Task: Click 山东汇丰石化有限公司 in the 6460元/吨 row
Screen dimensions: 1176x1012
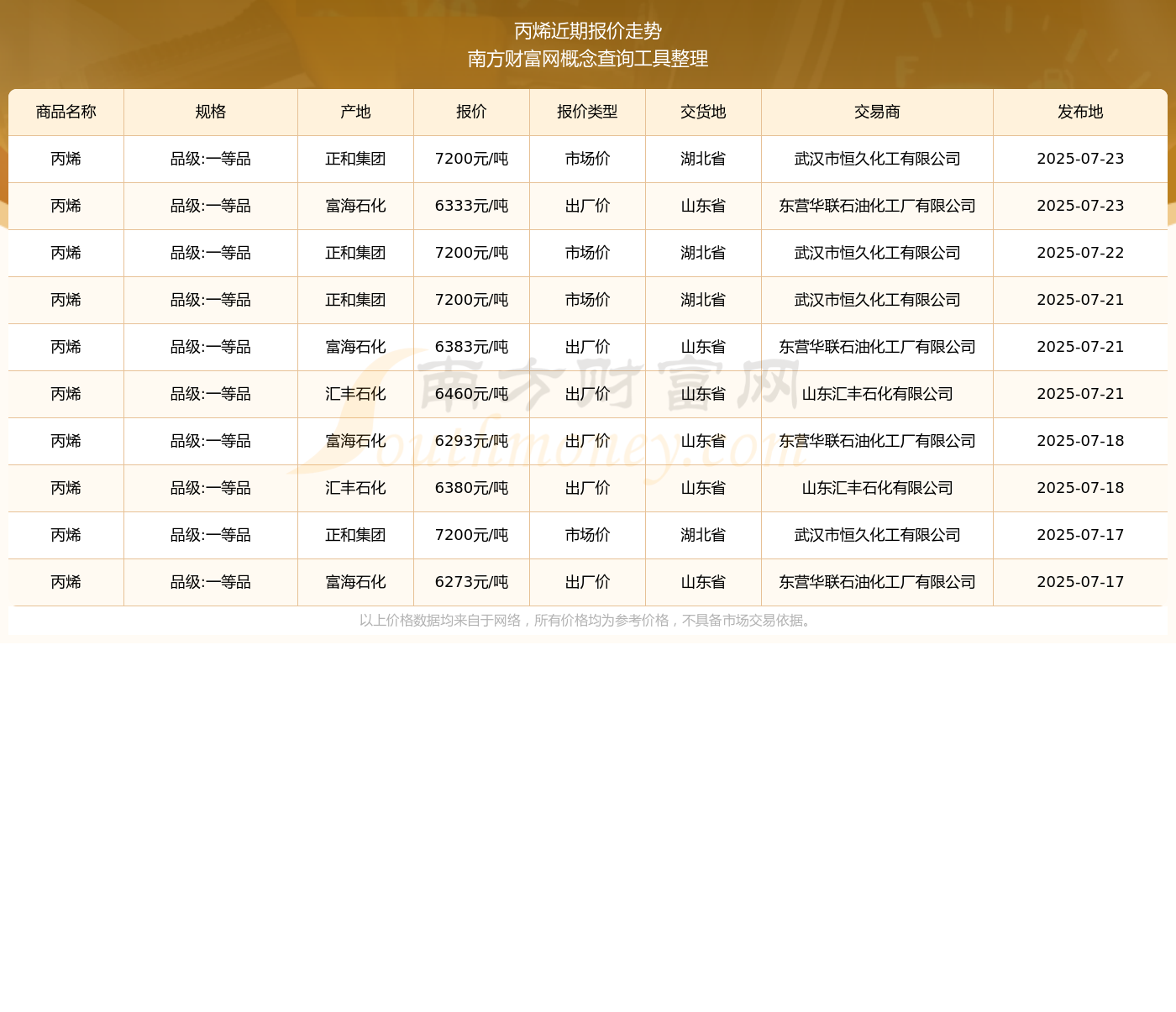Action: [x=877, y=394]
